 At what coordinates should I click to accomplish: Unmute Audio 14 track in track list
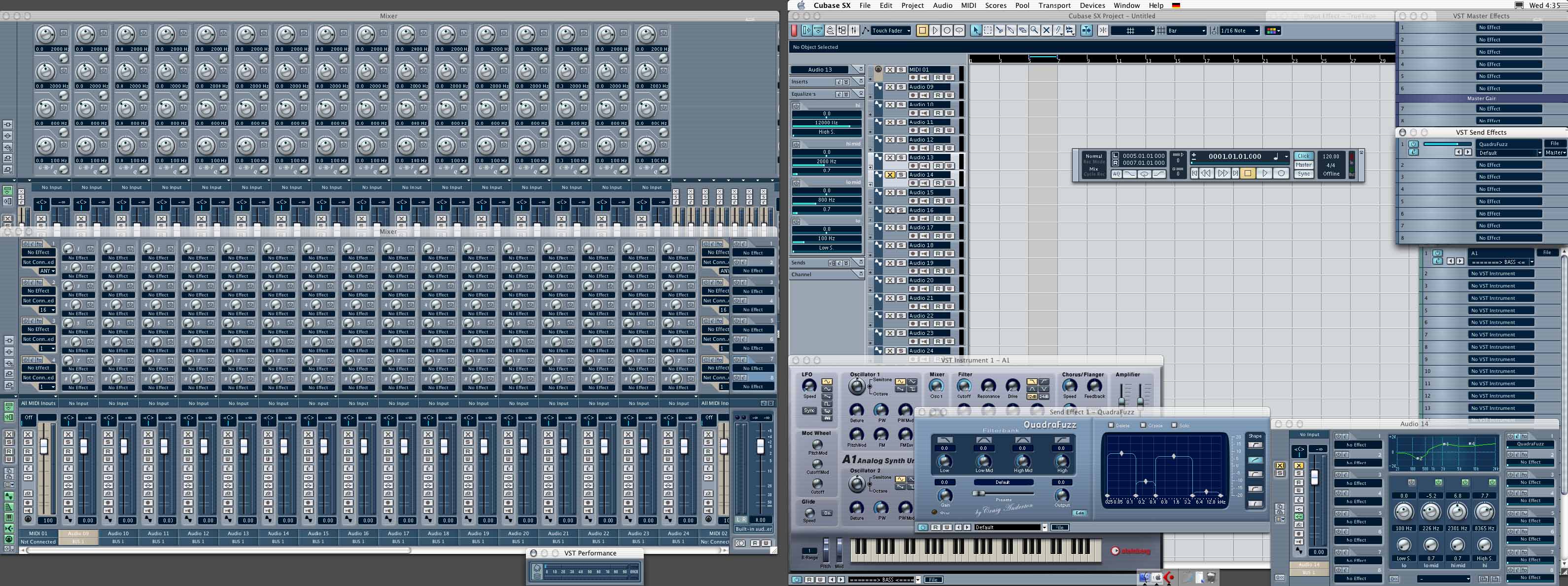[890, 175]
